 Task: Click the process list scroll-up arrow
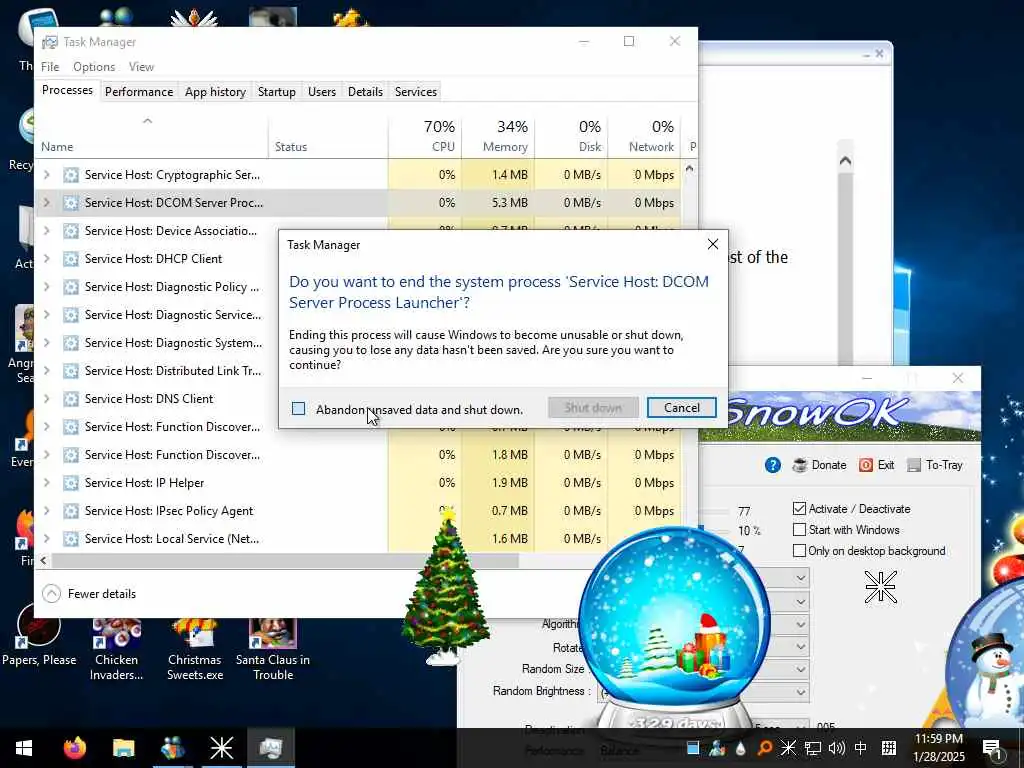point(689,168)
